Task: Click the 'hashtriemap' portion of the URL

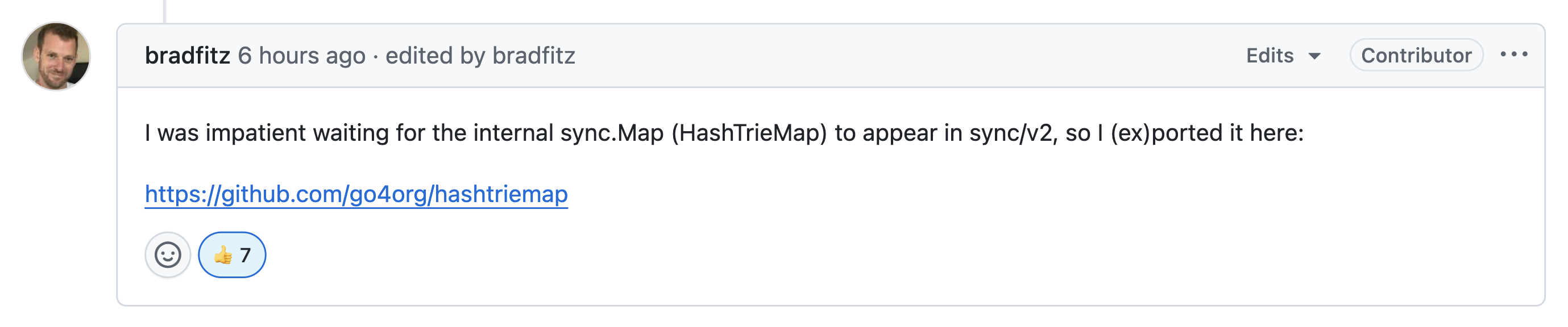Action: (x=501, y=194)
